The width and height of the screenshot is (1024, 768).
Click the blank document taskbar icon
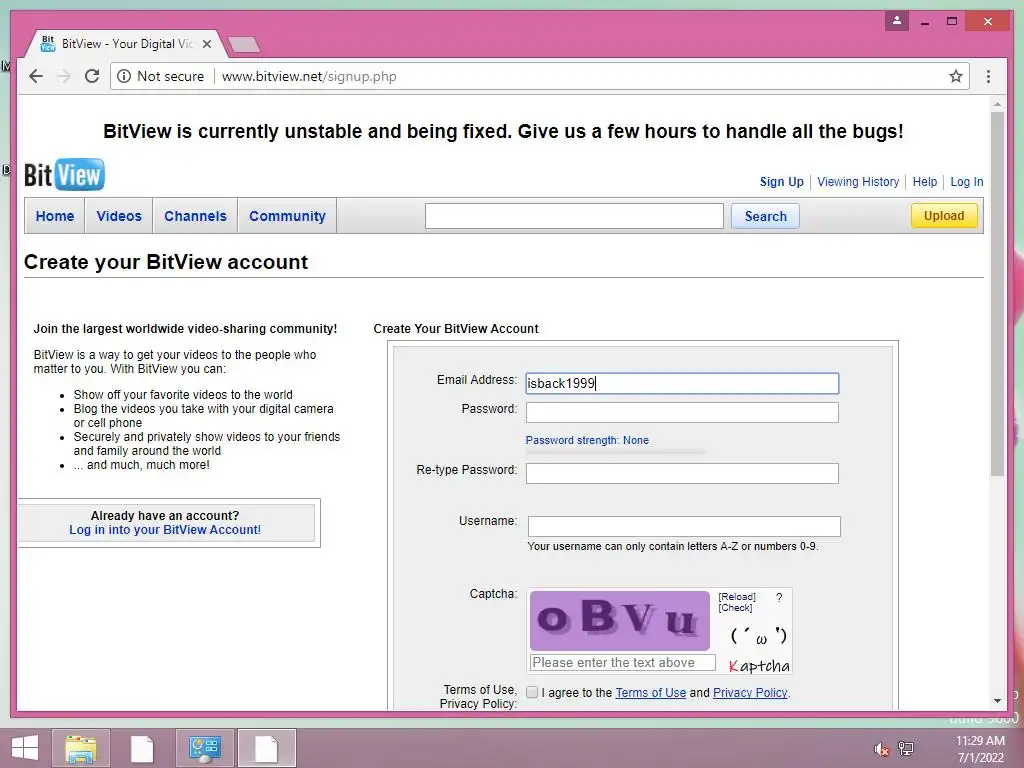pyautogui.click(x=142, y=748)
